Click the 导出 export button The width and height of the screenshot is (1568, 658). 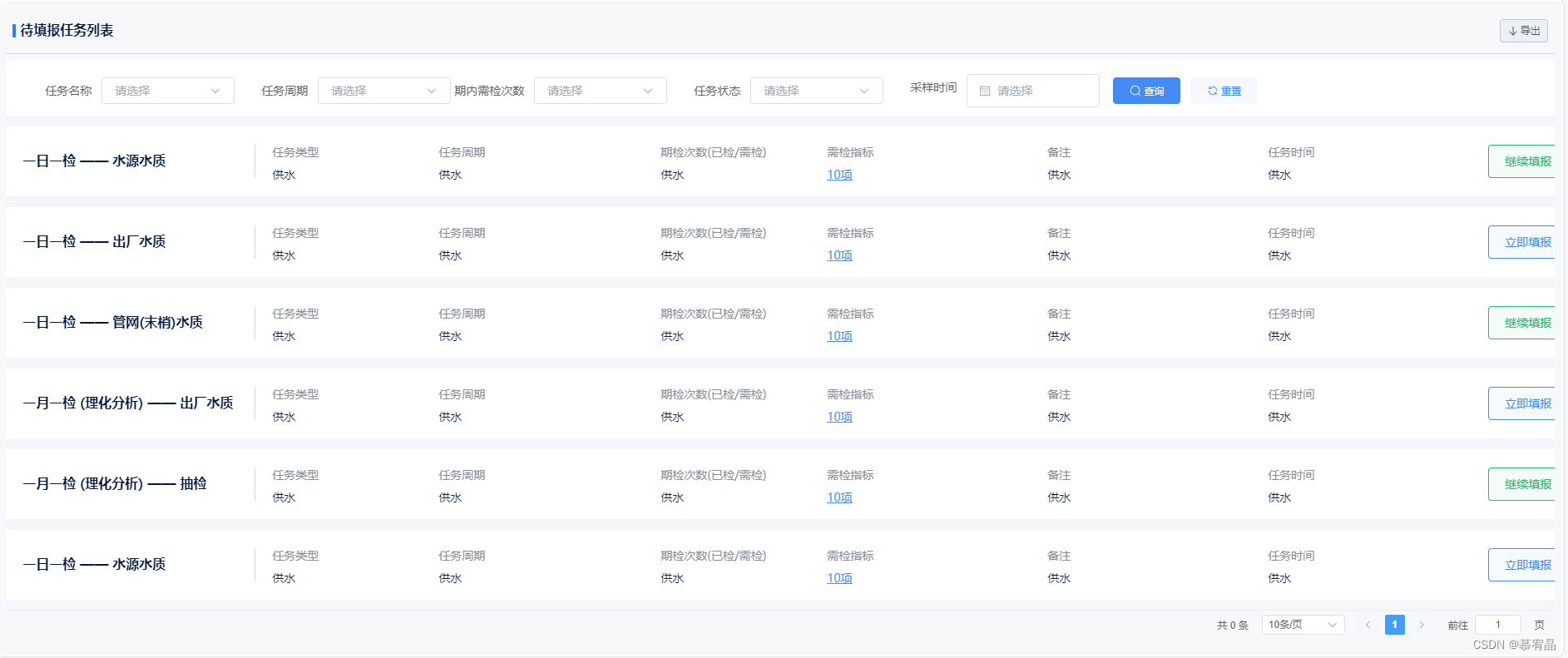tap(1523, 31)
